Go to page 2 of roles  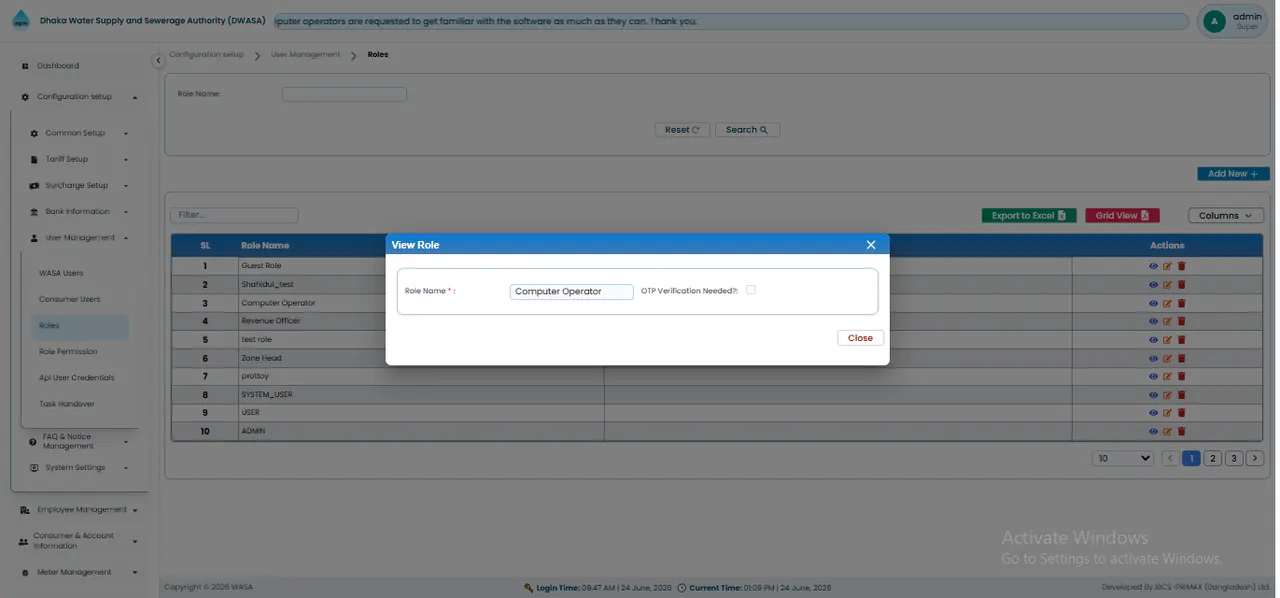tap(1212, 458)
